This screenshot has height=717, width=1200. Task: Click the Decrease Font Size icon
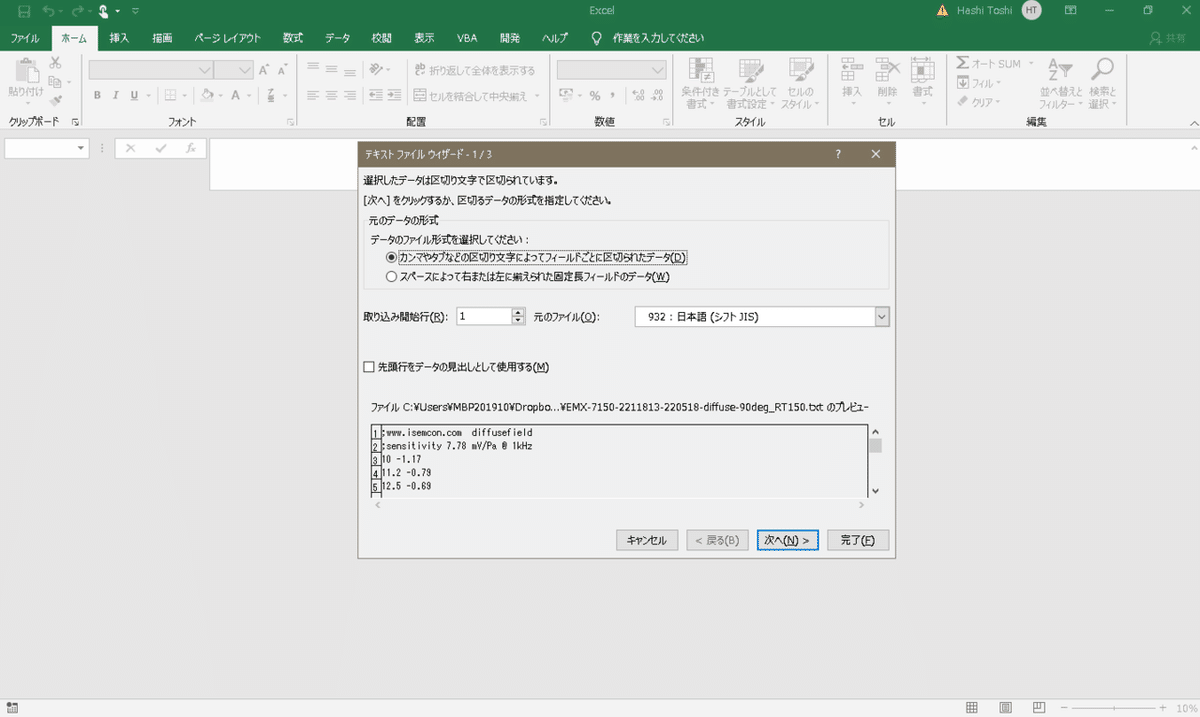[281, 70]
